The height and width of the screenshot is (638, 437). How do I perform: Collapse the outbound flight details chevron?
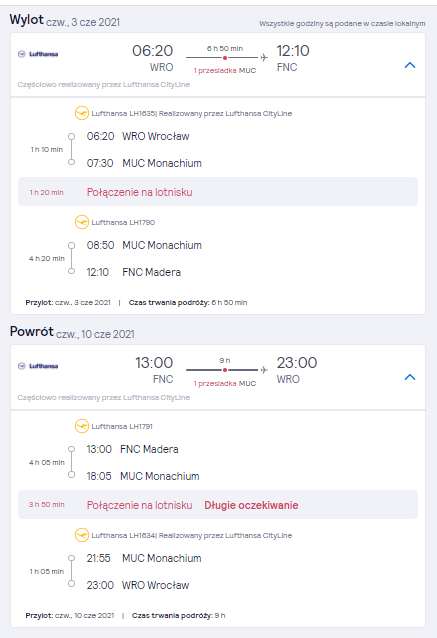coord(410,65)
